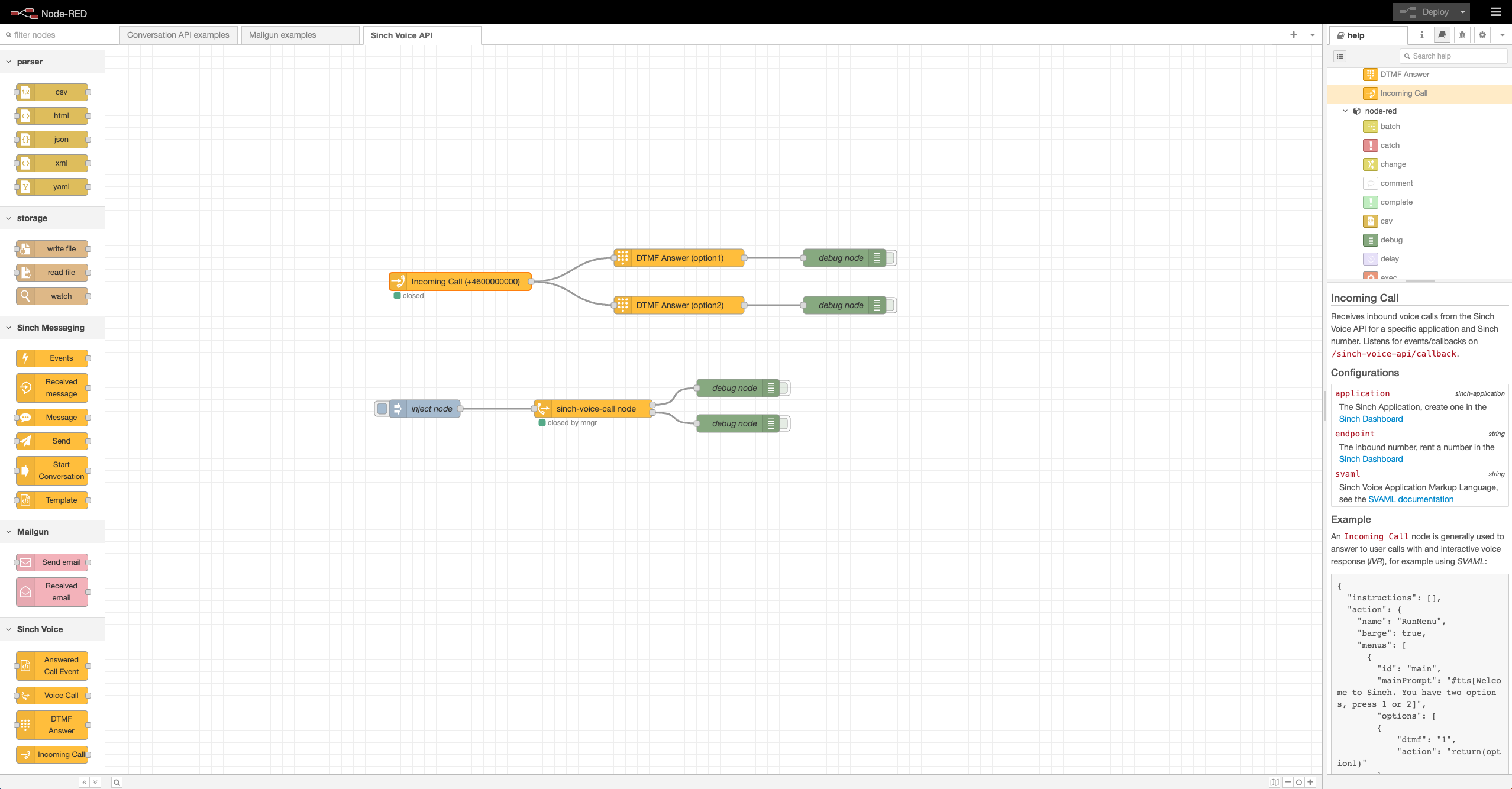Viewport: 1512px width, 789px height.
Task: Open the info sidebar tab icon
Action: [x=1422, y=35]
